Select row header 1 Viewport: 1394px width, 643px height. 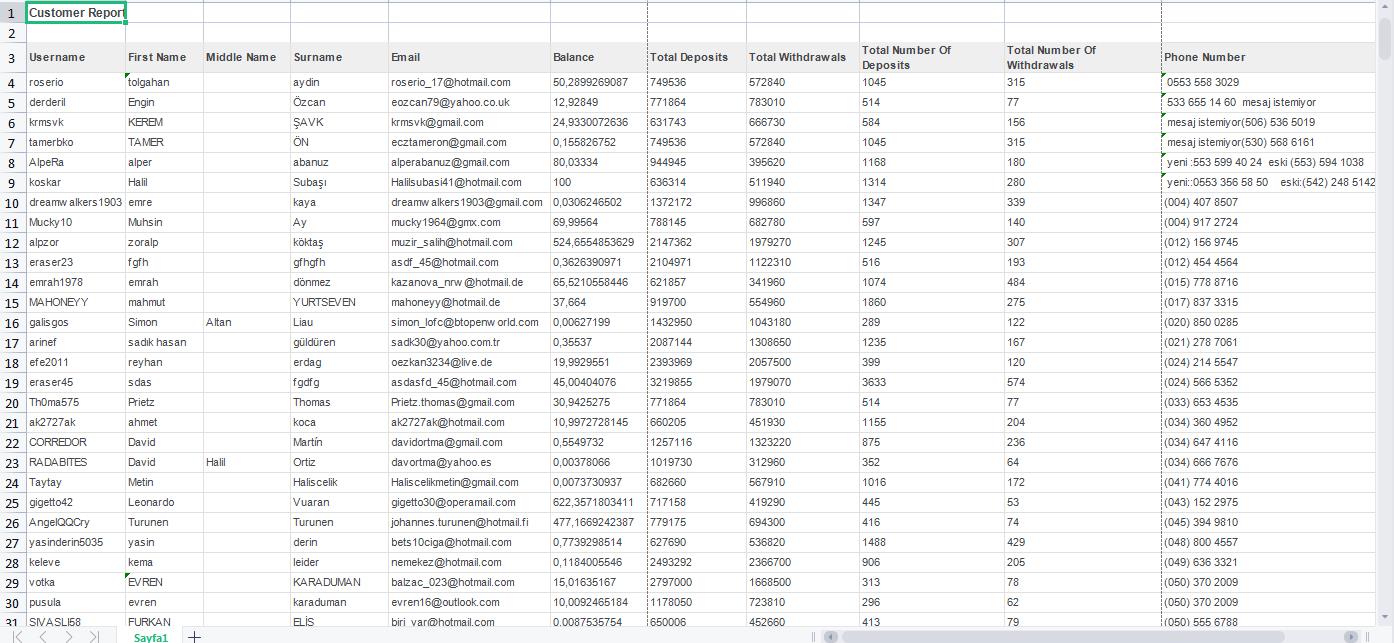click(x=12, y=13)
